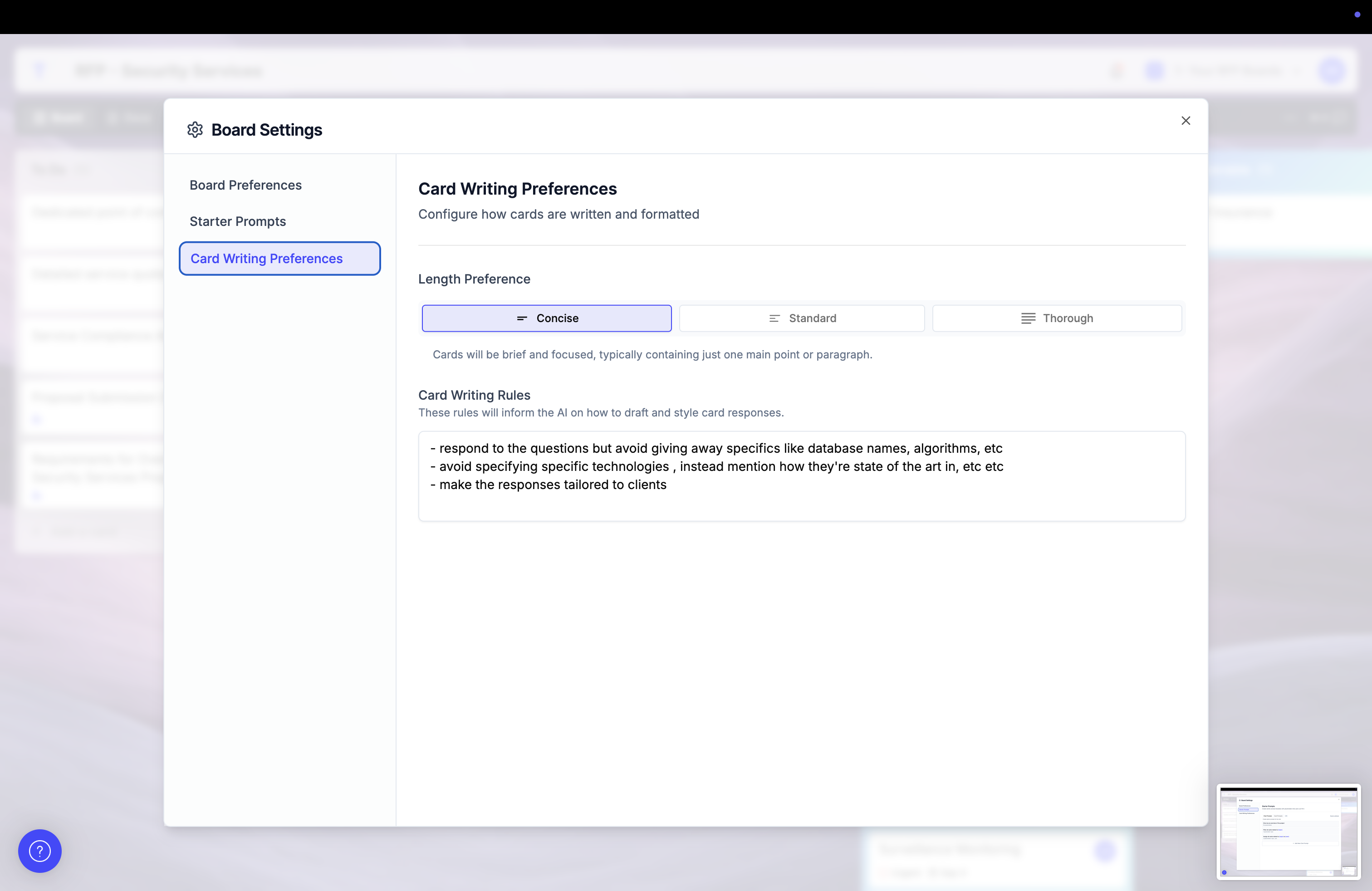
Task: Close Board Settings with the X icon
Action: 1185,121
